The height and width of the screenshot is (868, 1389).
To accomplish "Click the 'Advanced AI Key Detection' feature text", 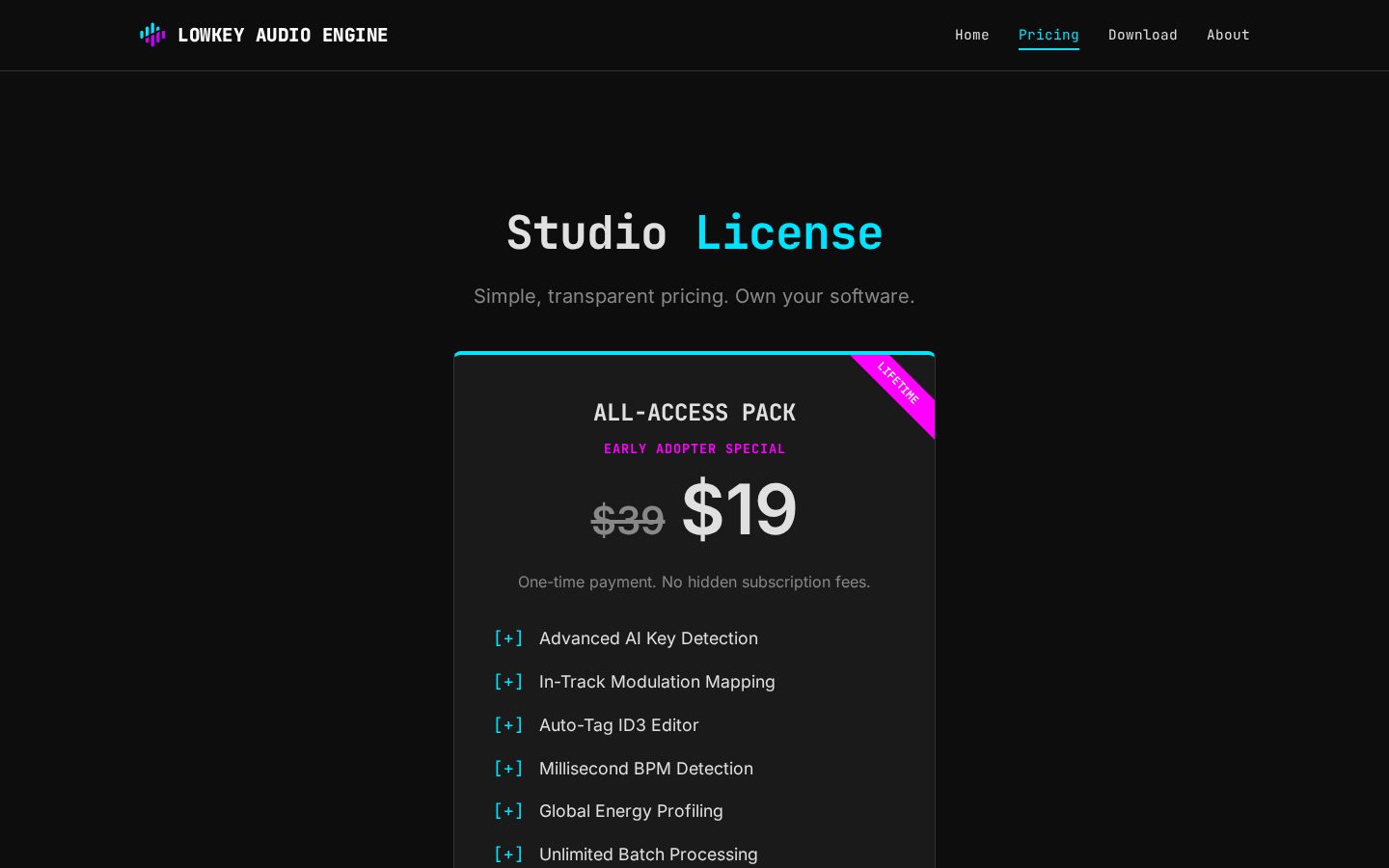I will [648, 638].
